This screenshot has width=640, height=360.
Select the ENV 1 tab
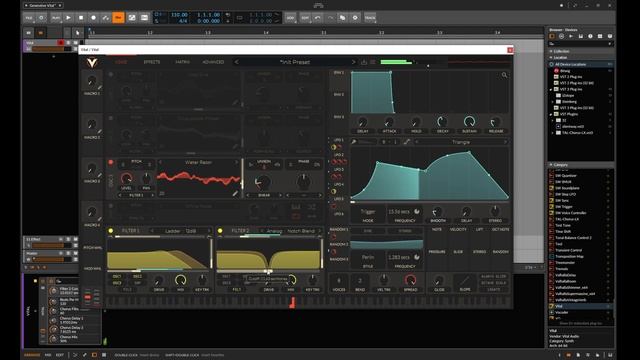pyautogui.click(x=339, y=73)
